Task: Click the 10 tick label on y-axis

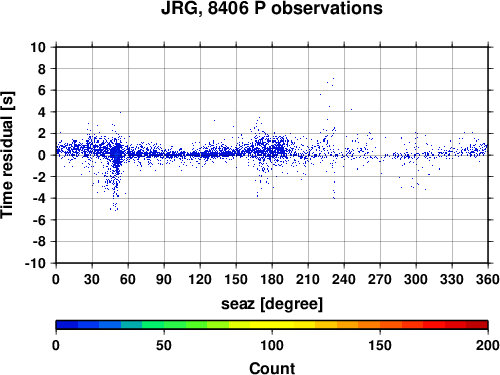Action: coord(38,47)
